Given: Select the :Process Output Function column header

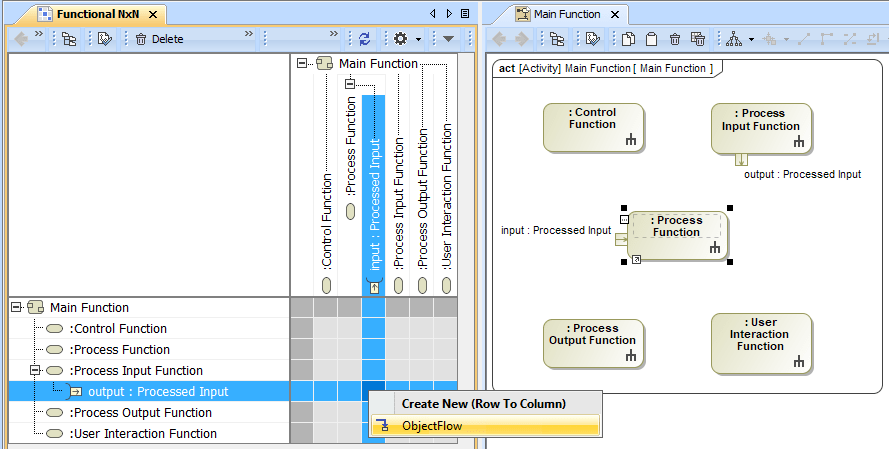Looking at the screenshot, I should tap(422, 198).
